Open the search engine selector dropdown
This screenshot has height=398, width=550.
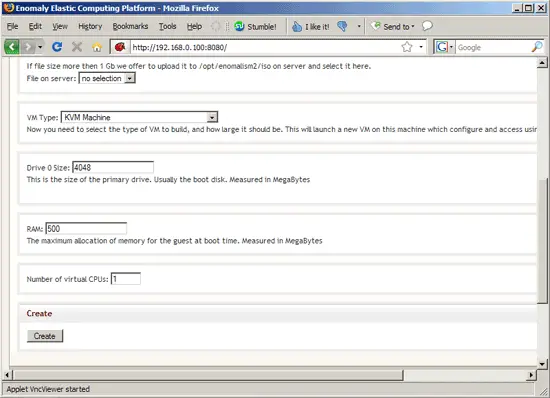click(x=444, y=47)
